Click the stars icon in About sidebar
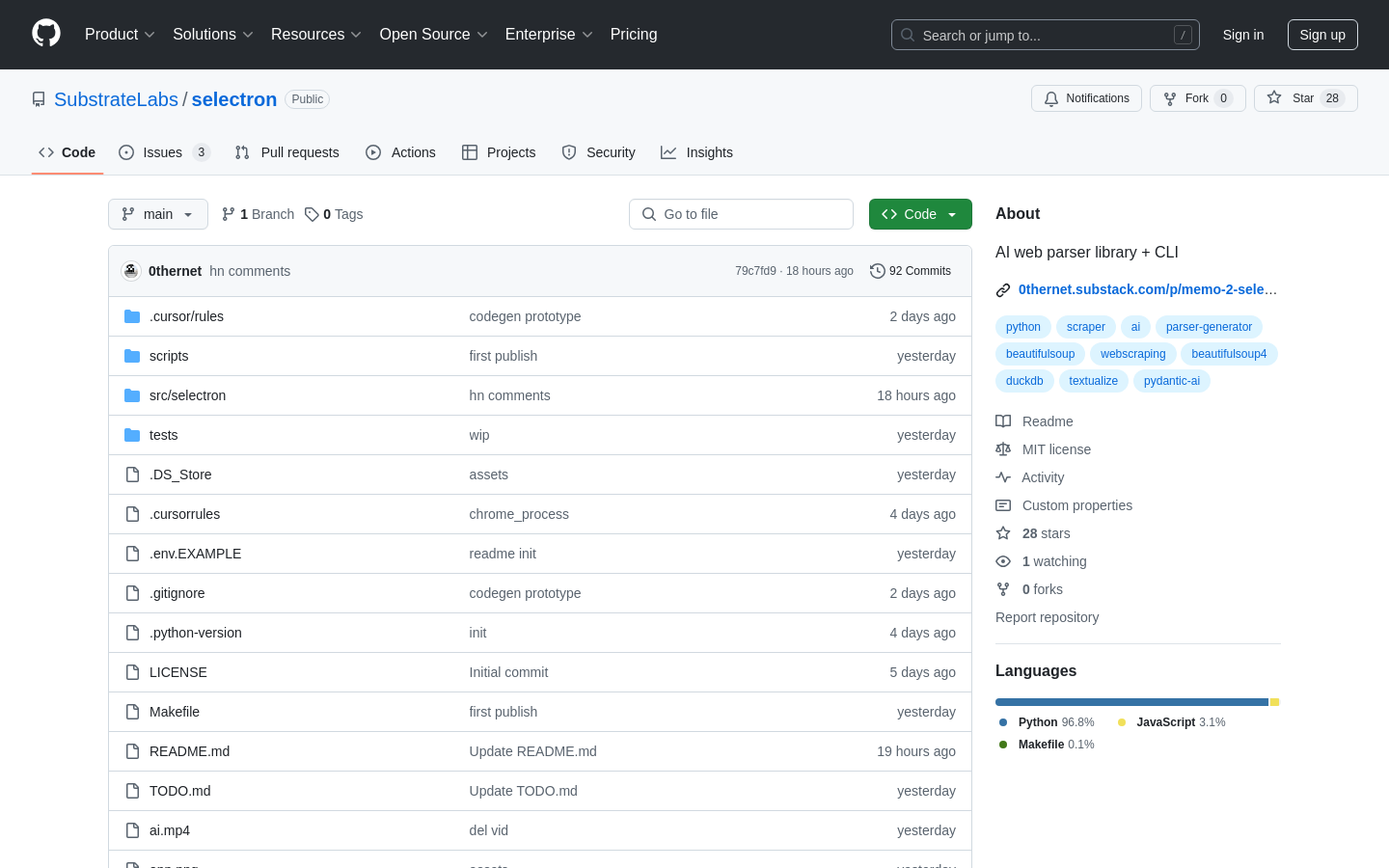The width and height of the screenshot is (1389, 868). click(1003, 533)
